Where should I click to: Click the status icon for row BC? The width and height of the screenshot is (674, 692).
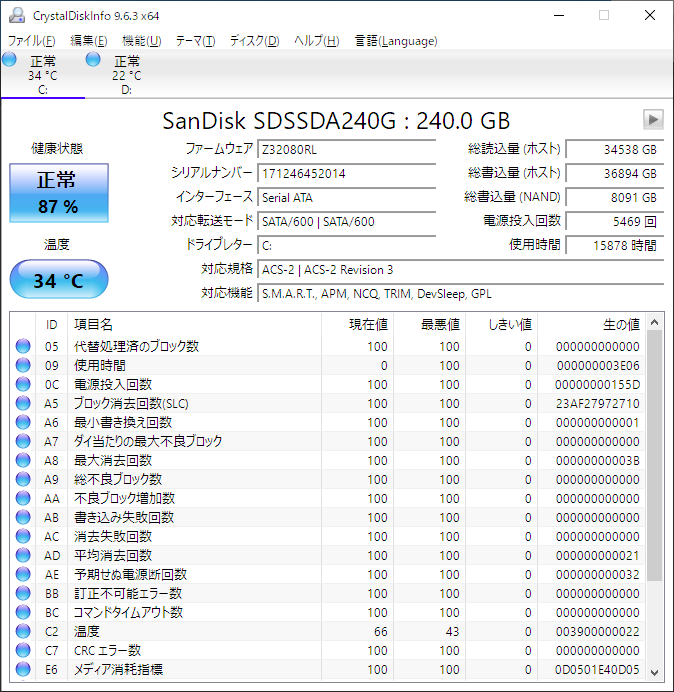pyautogui.click(x=23, y=612)
